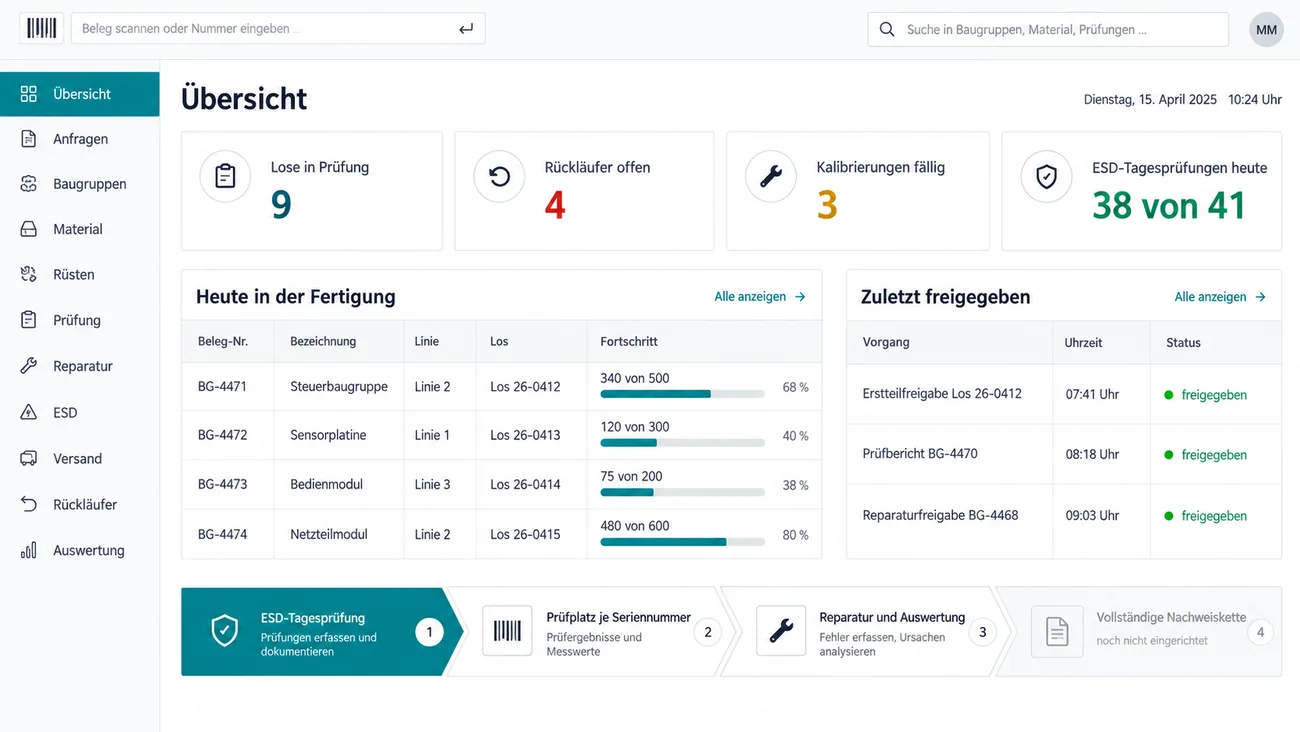This screenshot has width=1300, height=732.
Task: Click the wrench icon on Kalibrierungen fällig card
Action: click(x=771, y=177)
